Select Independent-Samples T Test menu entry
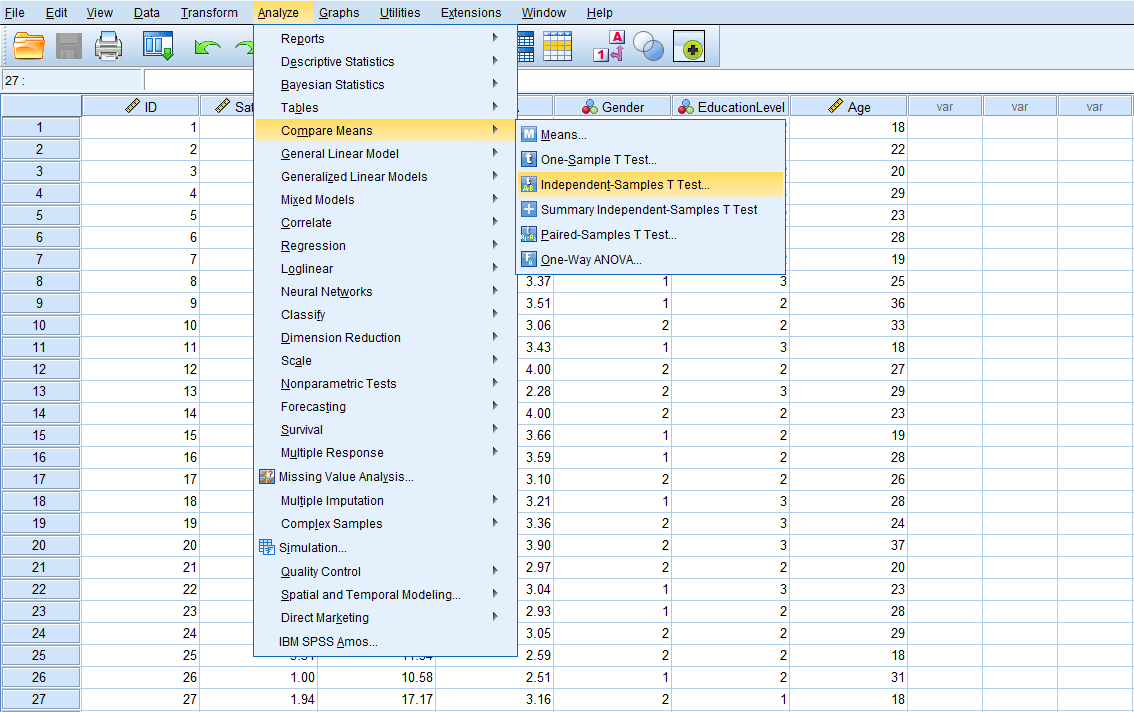The image size is (1134, 712). [625, 185]
